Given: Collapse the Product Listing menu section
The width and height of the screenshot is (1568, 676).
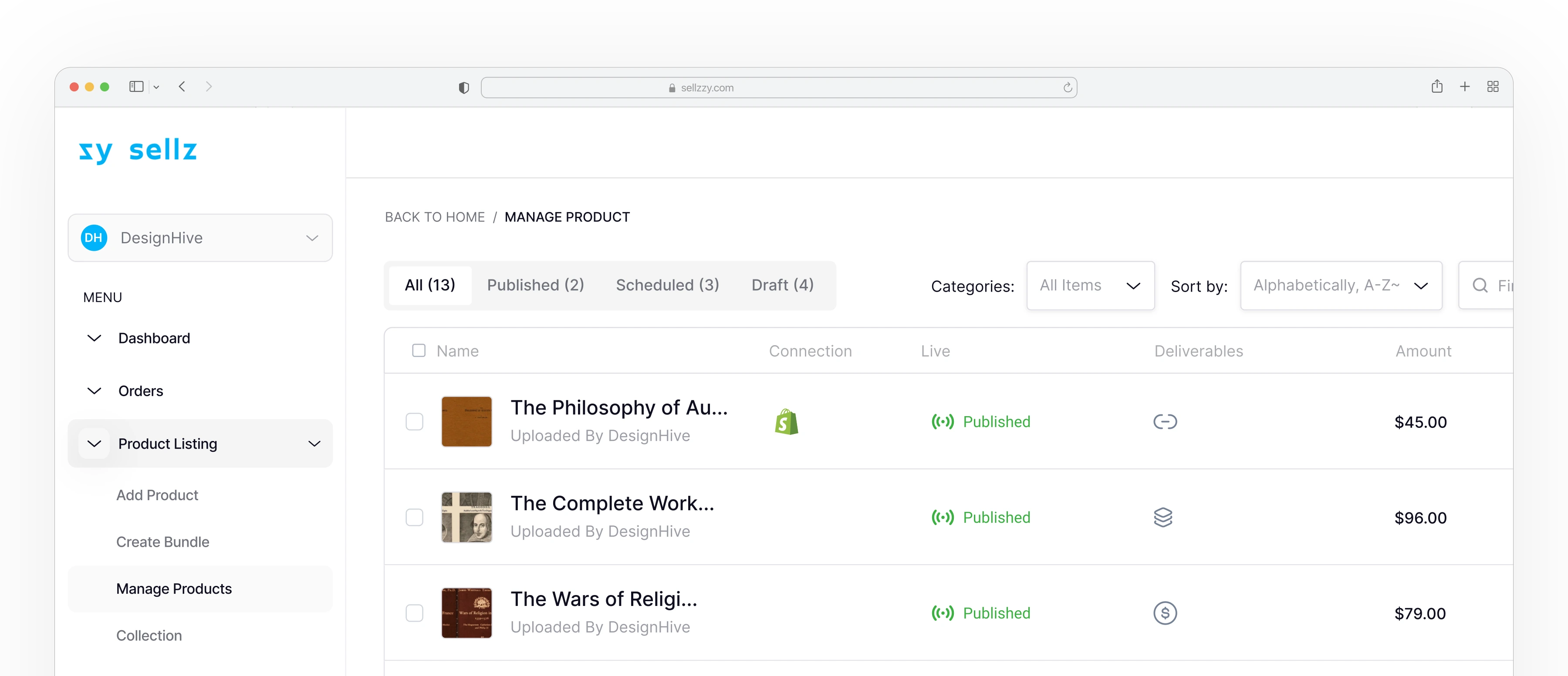Looking at the screenshot, I should click(314, 444).
